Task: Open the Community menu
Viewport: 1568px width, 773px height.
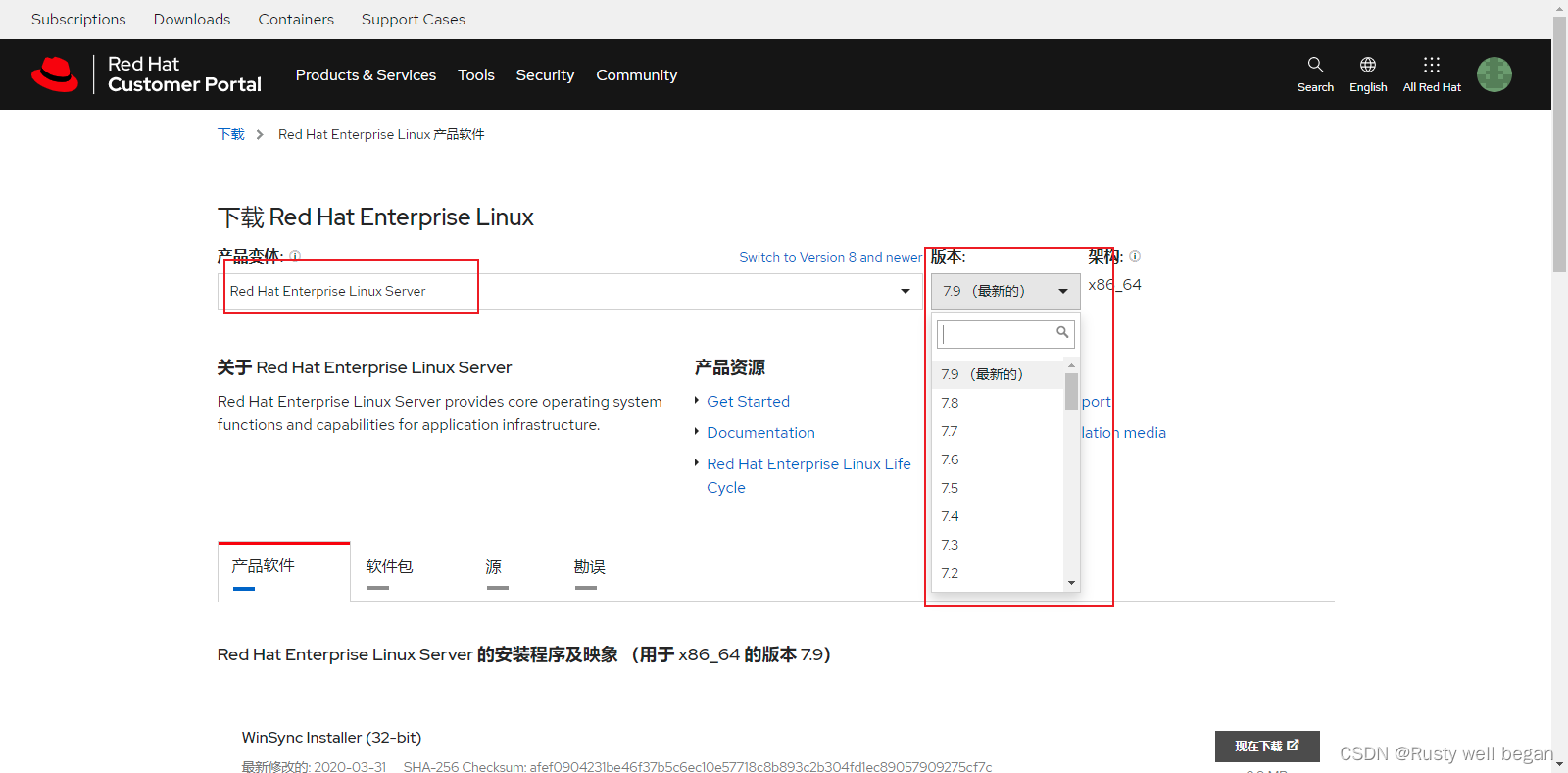Action: click(x=637, y=75)
